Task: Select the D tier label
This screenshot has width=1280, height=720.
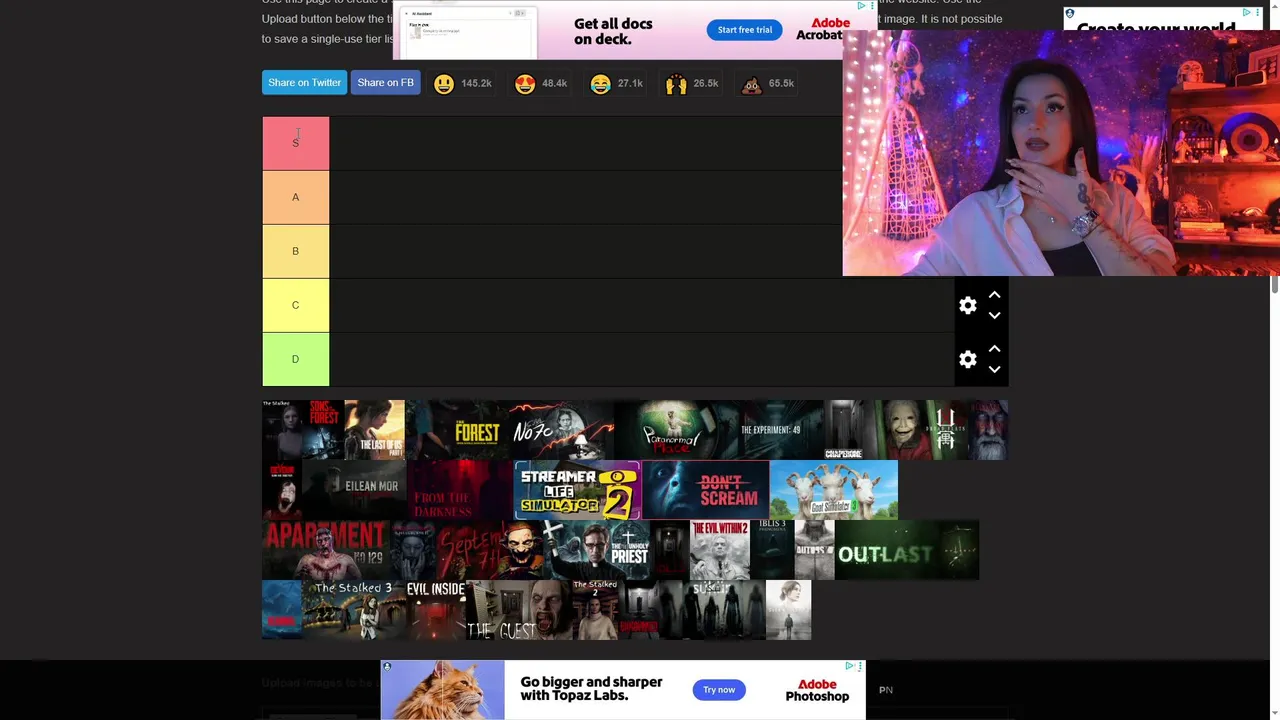Action: click(295, 359)
